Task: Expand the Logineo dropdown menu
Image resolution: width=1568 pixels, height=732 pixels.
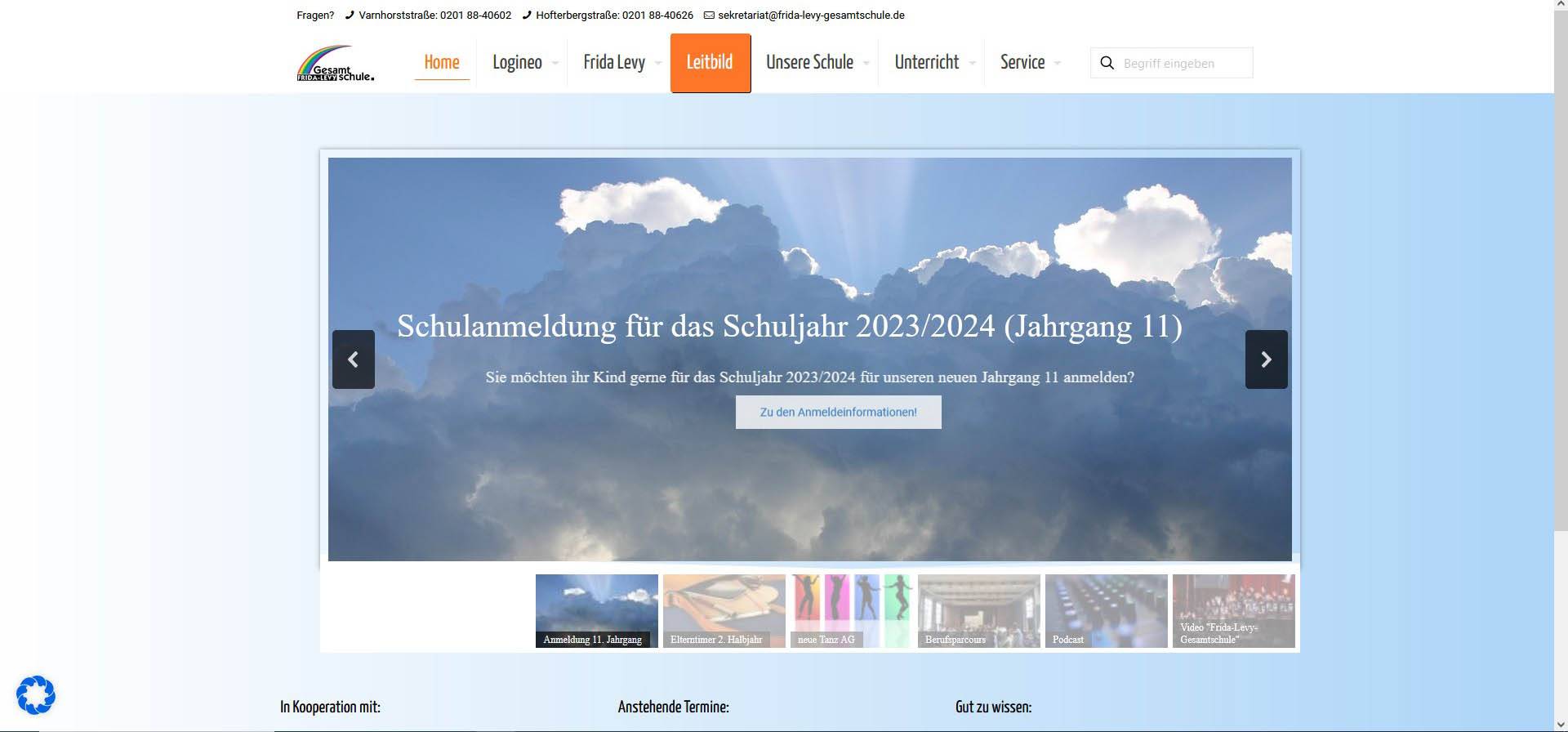Action: pos(555,63)
